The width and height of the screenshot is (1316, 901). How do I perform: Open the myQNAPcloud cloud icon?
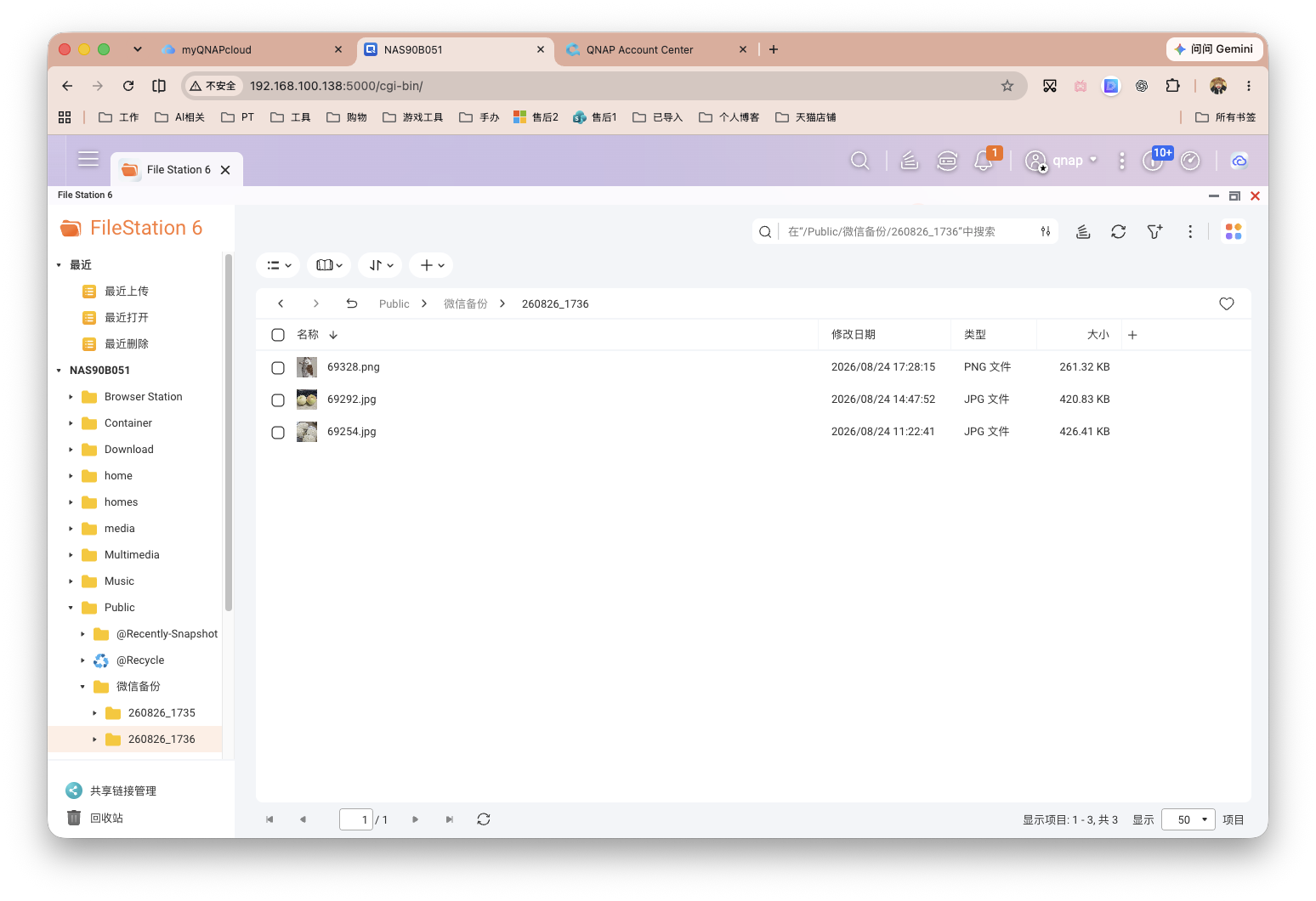coord(1239,161)
